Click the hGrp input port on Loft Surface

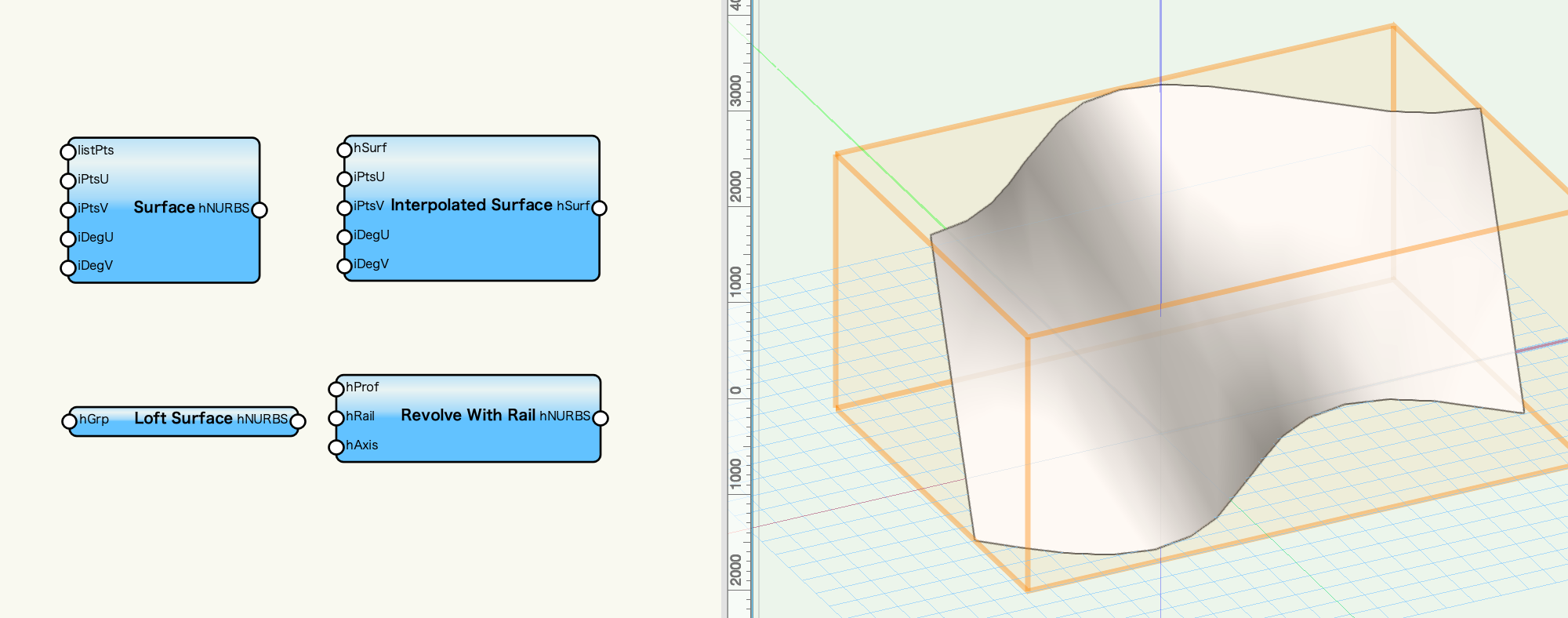pyautogui.click(x=70, y=421)
